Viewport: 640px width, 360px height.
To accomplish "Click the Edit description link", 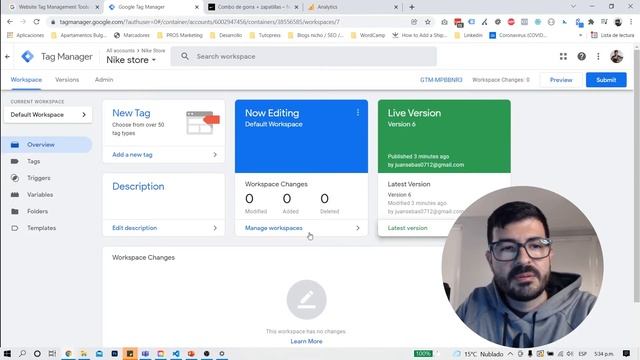I will [134, 228].
